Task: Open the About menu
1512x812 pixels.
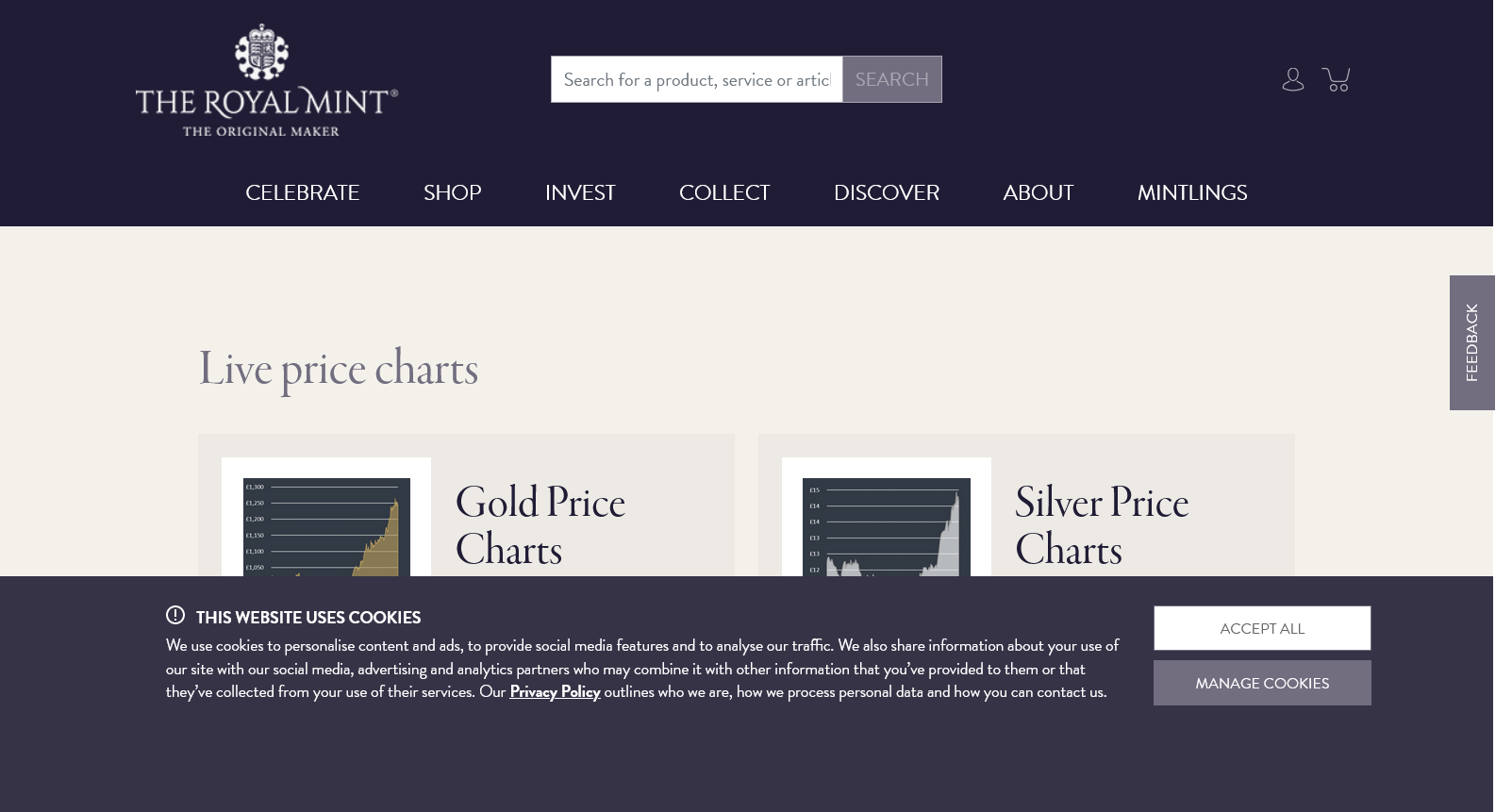Action: click(x=1038, y=192)
